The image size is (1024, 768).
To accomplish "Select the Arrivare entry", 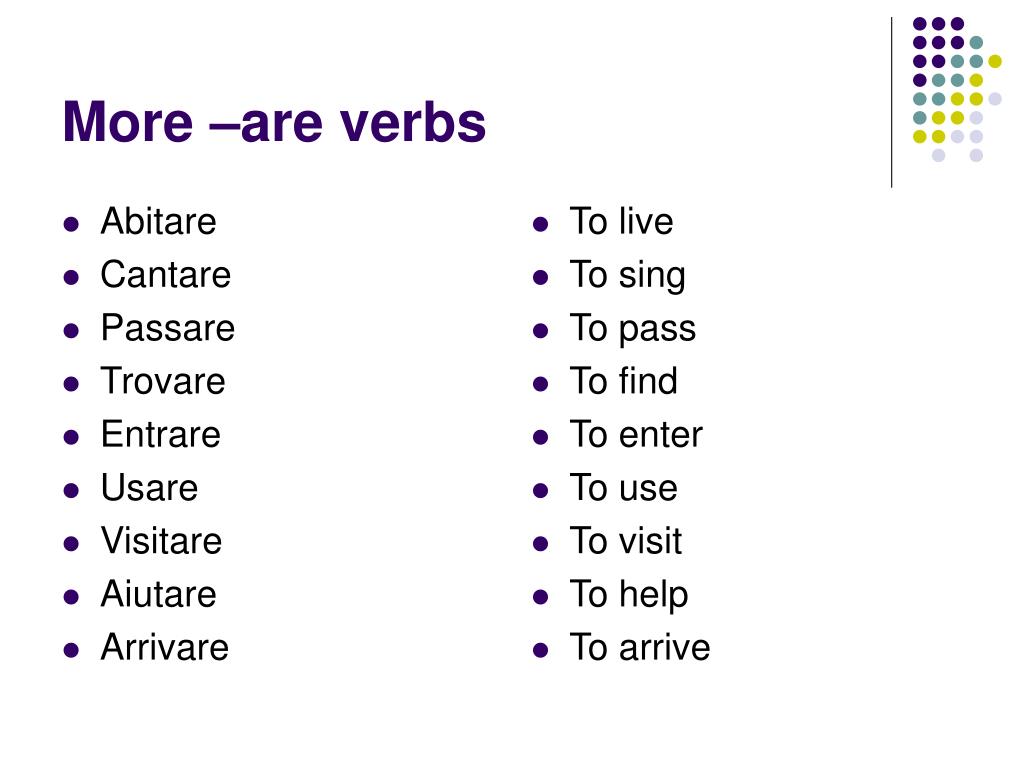I will pyautogui.click(x=165, y=647).
